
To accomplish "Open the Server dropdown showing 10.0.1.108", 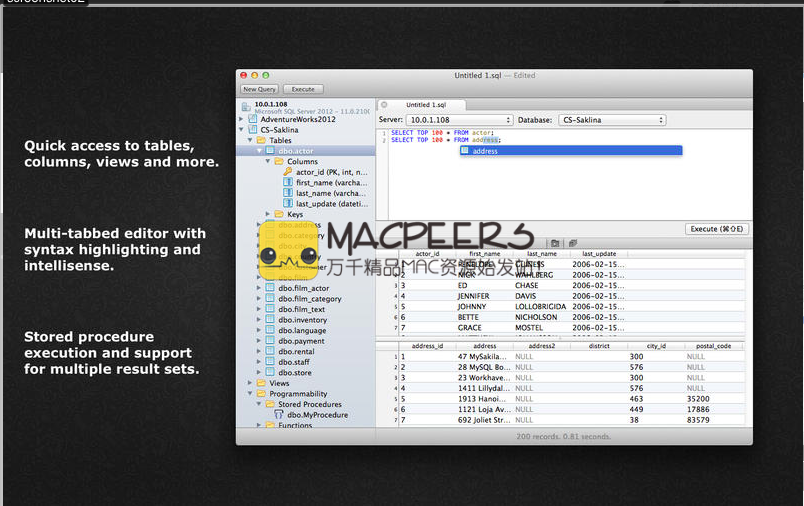I will pos(459,120).
